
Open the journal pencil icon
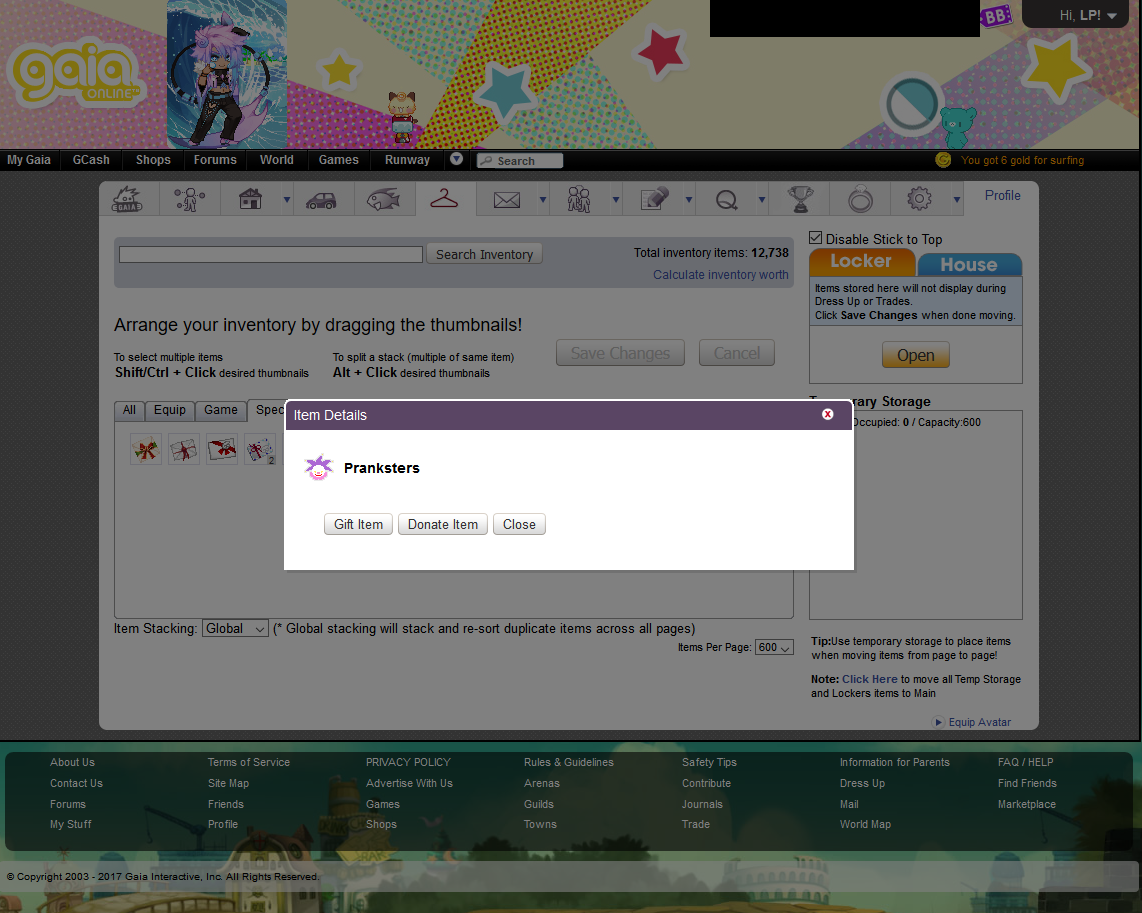(654, 199)
